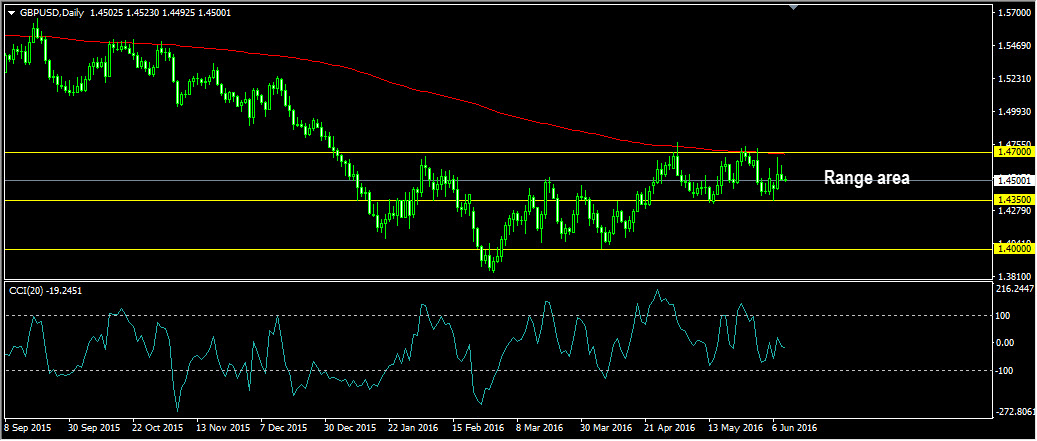This screenshot has width=1037, height=441.
Task: Click the 216.2447 CCI scale value
Action: tap(1015, 289)
